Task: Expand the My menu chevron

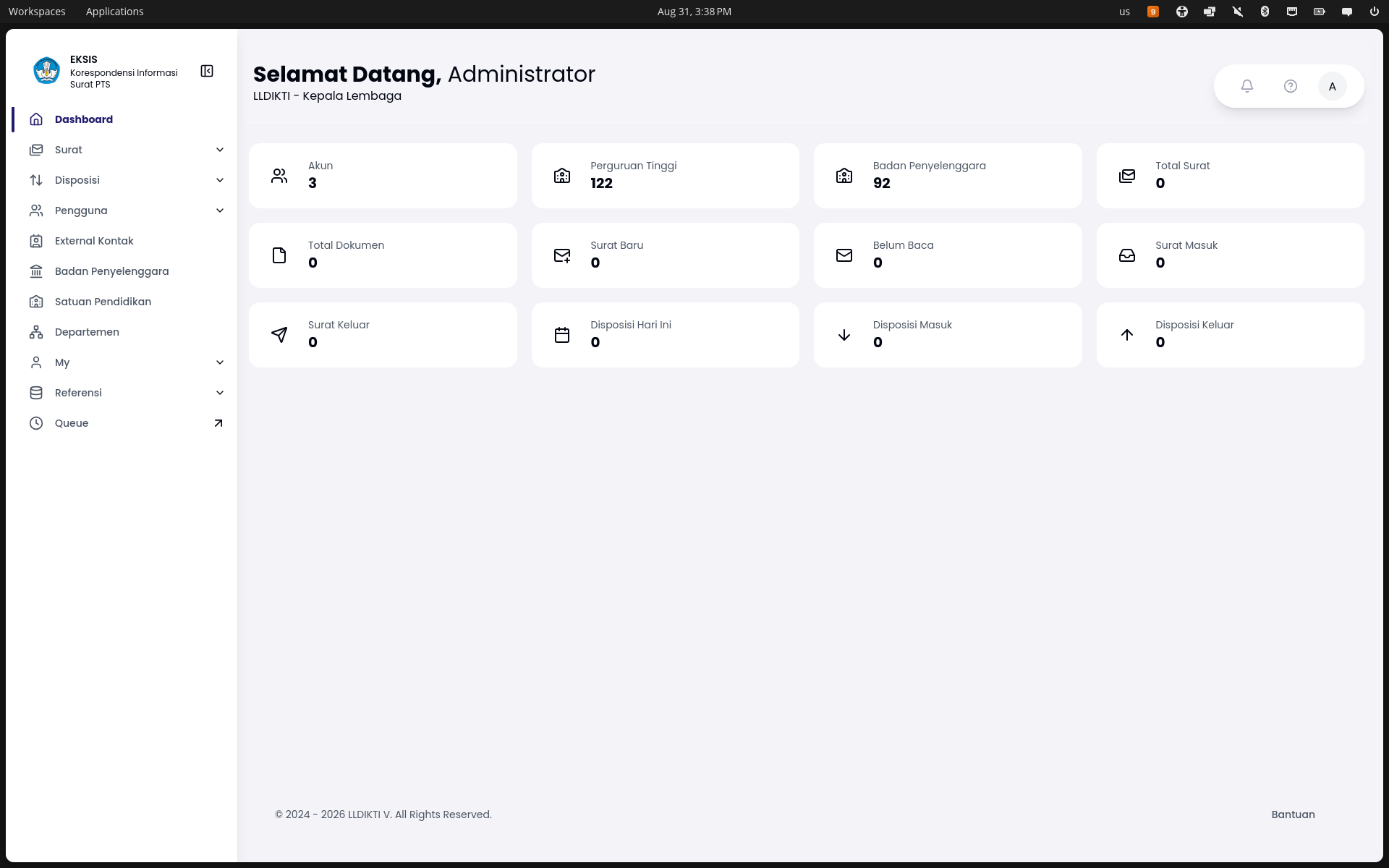Action: [x=220, y=362]
